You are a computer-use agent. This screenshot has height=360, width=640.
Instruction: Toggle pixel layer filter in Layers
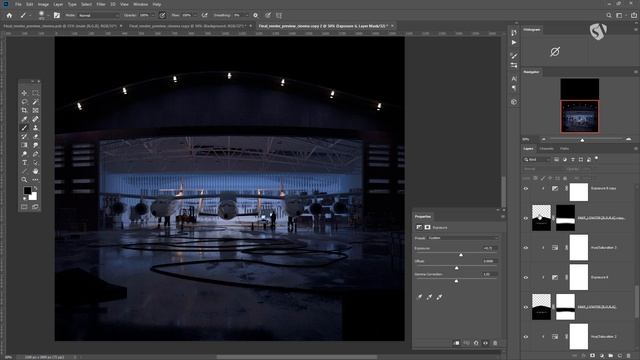(x=557, y=160)
